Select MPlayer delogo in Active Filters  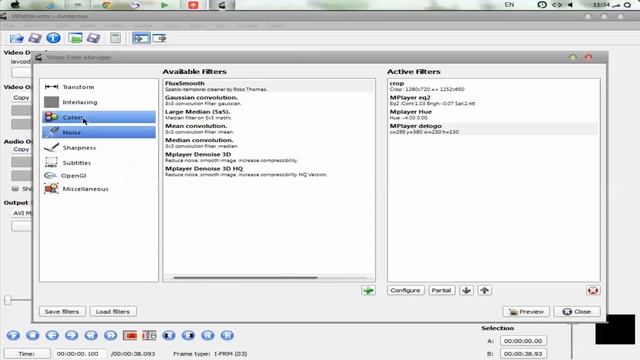pyautogui.click(x=493, y=129)
